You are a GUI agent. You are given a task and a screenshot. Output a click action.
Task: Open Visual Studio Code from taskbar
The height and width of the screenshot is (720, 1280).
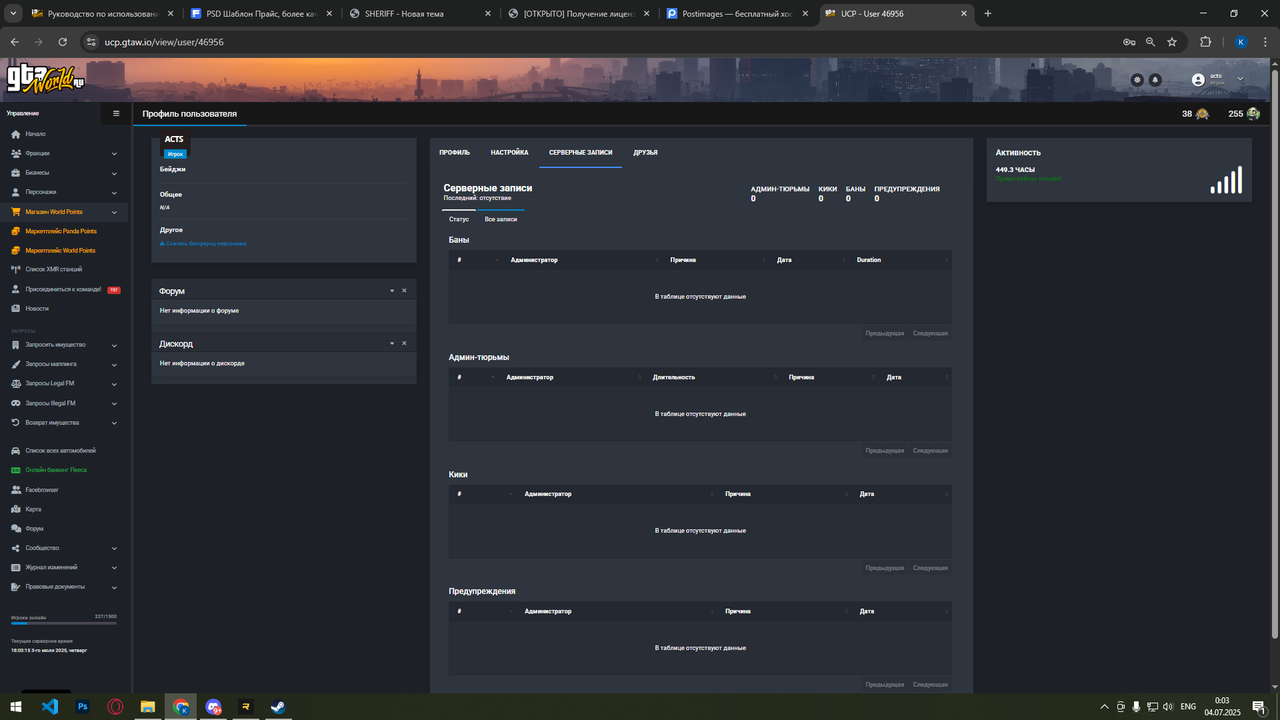[50, 707]
